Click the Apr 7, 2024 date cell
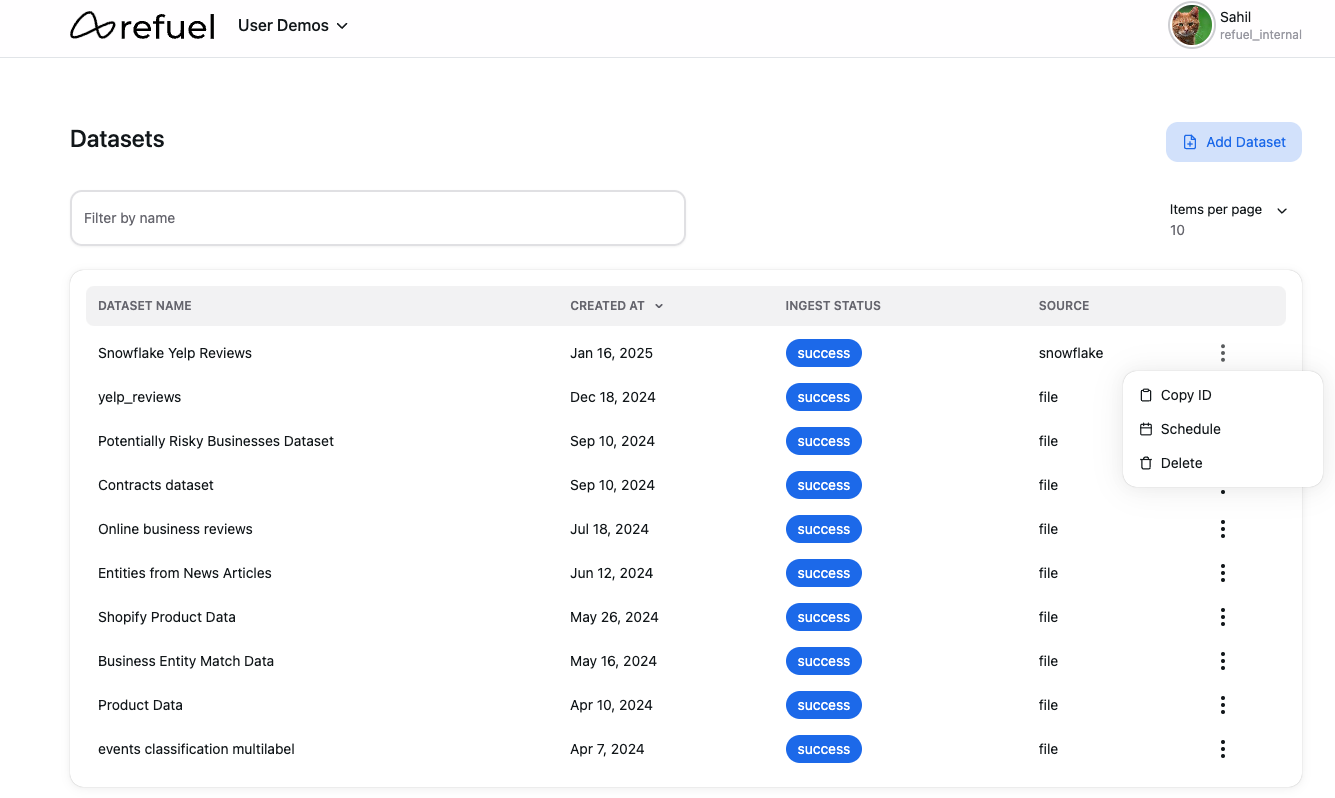Image resolution: width=1335 pixels, height=798 pixels. [607, 749]
